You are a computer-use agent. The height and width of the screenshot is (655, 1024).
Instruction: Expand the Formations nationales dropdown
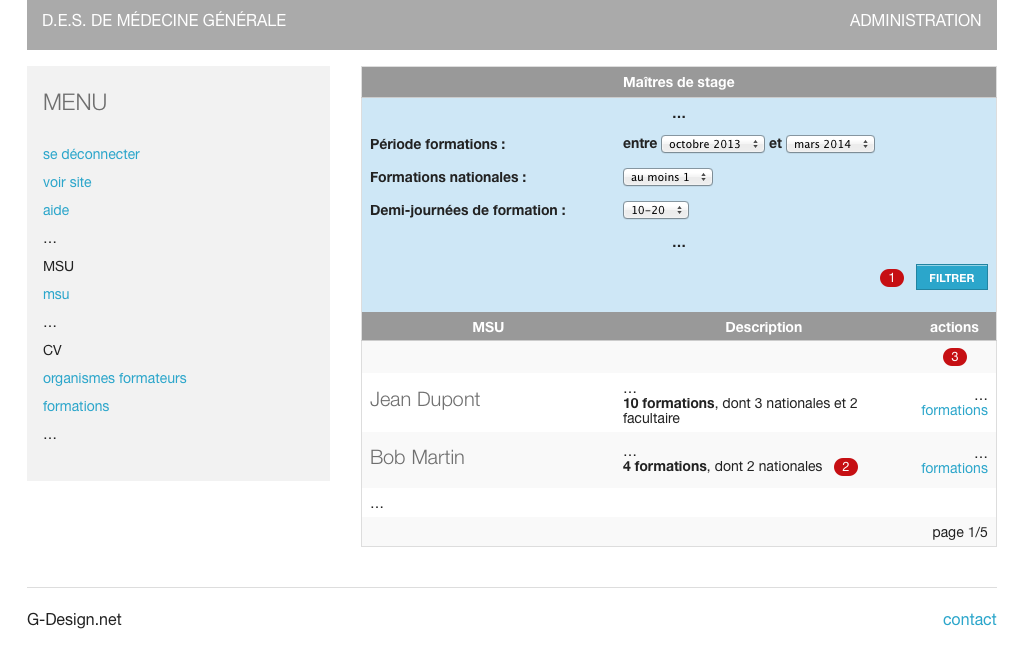pyautogui.click(x=667, y=177)
